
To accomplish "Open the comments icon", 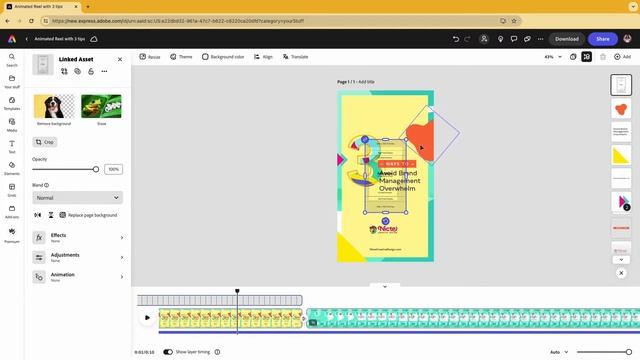I will click(514, 39).
